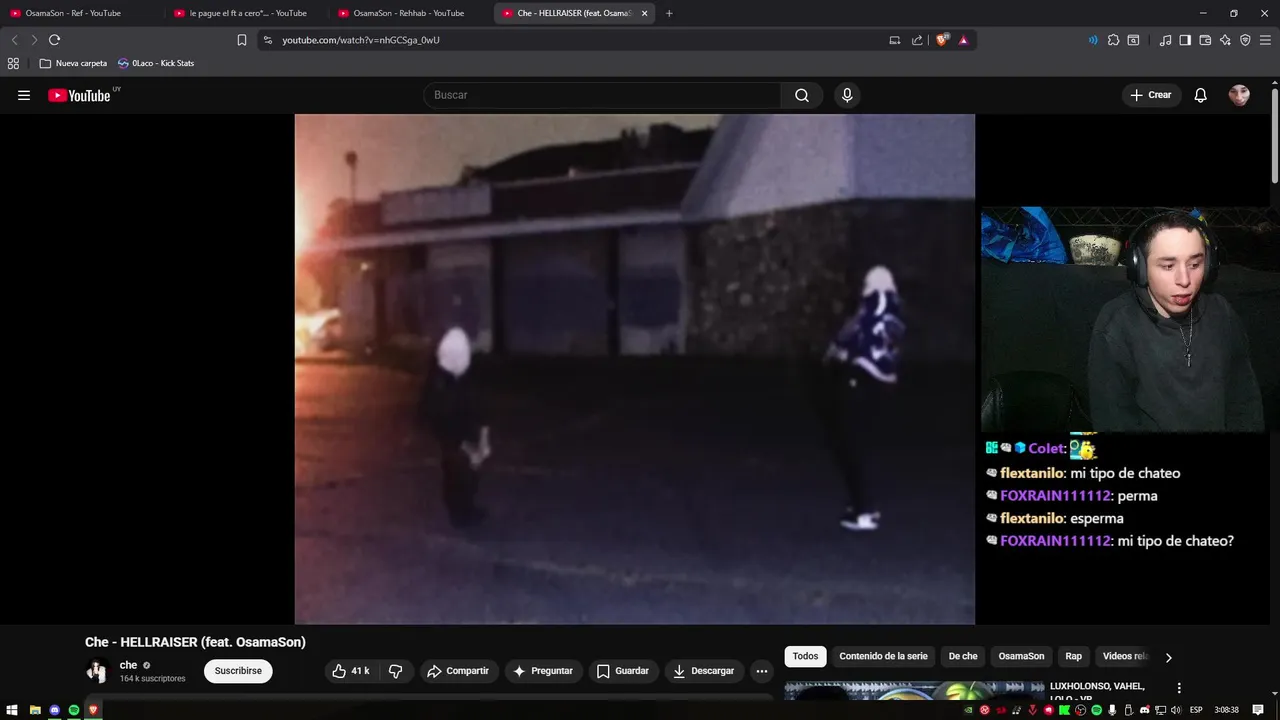Open Brave Wallet icon
This screenshot has width=1280, height=720.
(1205, 40)
